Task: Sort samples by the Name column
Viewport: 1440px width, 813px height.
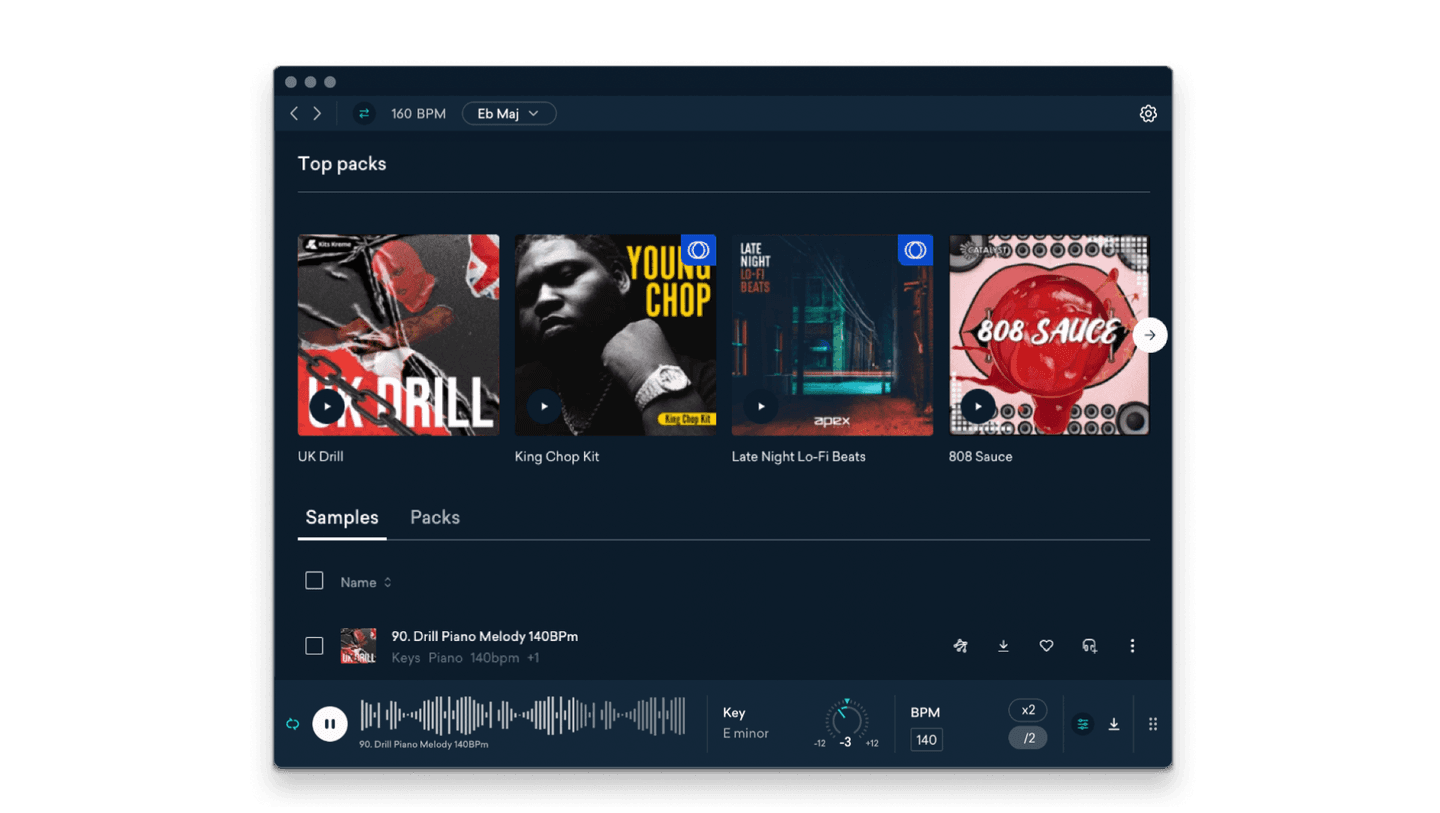Action: (x=366, y=582)
